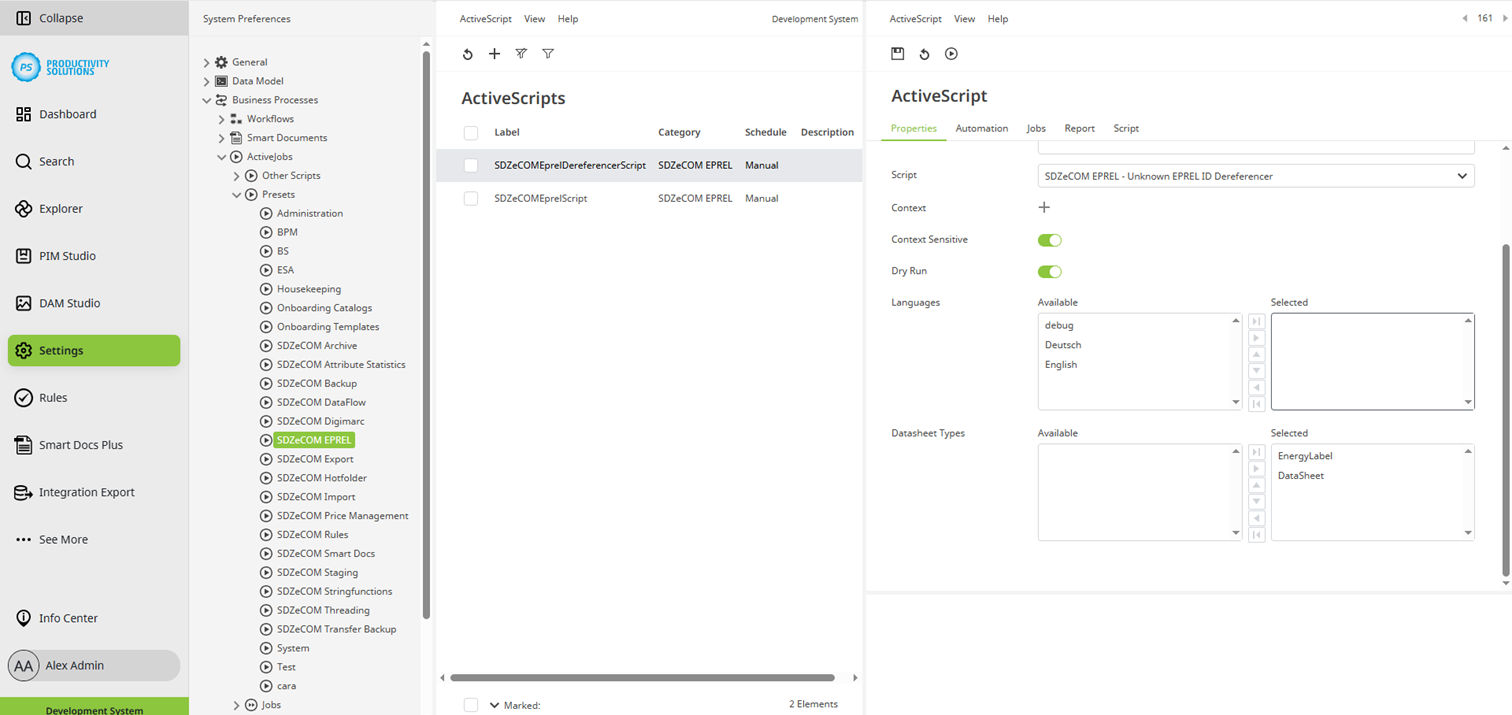Collapse the Presets tree node
Image resolution: width=1512 pixels, height=715 pixels.
237,194
